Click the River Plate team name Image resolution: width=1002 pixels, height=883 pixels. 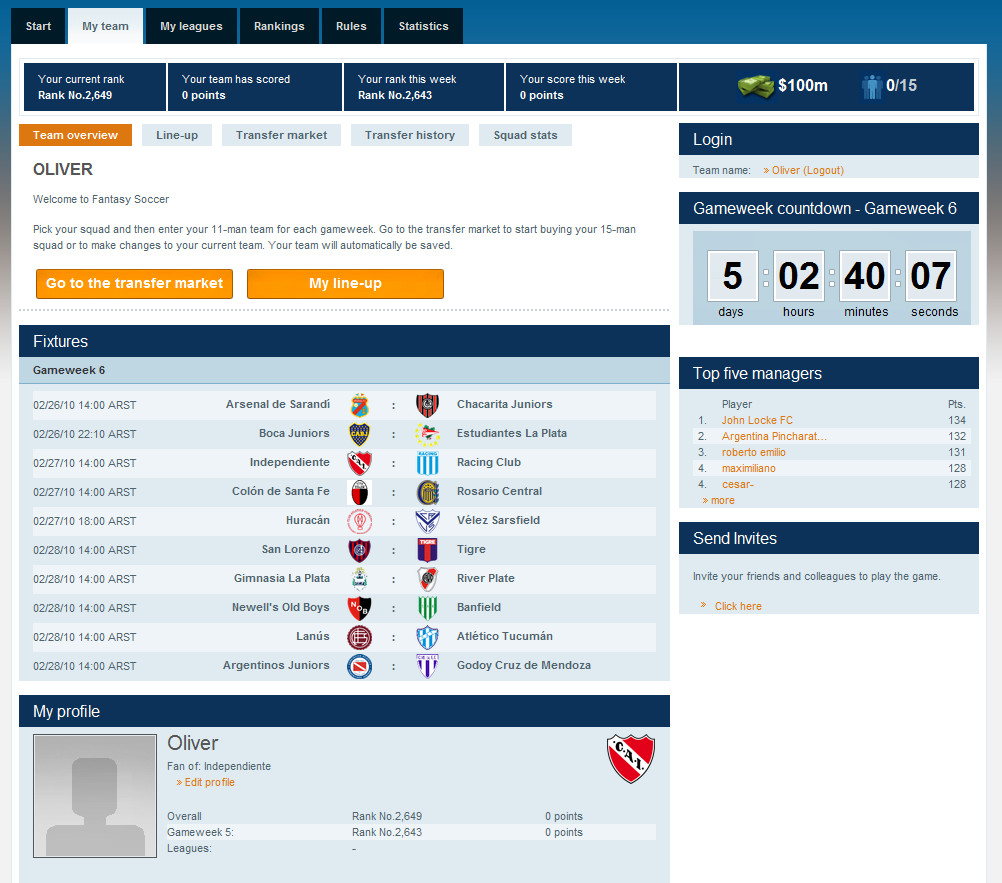(x=486, y=578)
